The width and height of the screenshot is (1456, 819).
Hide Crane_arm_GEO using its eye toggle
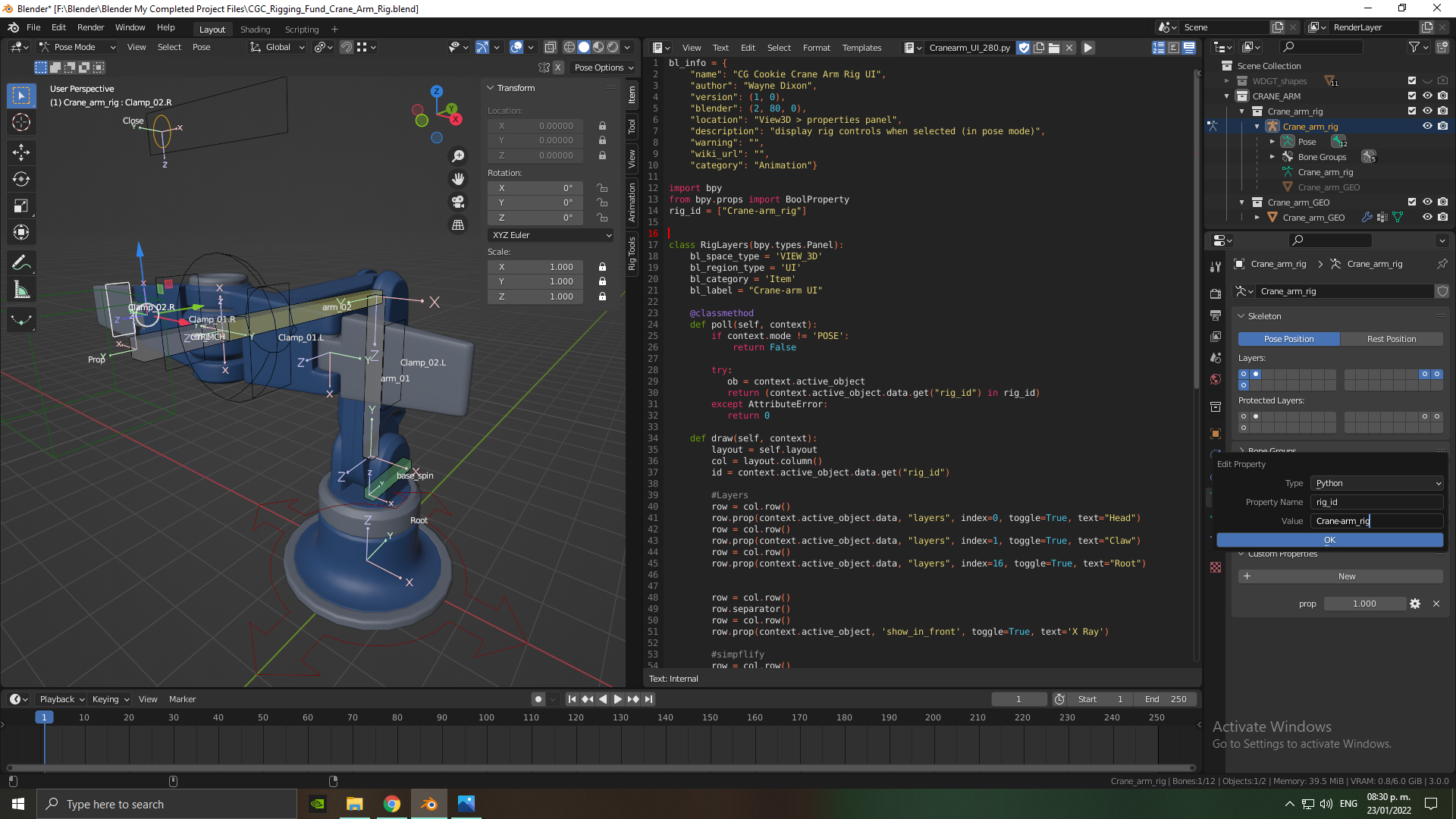point(1428,217)
